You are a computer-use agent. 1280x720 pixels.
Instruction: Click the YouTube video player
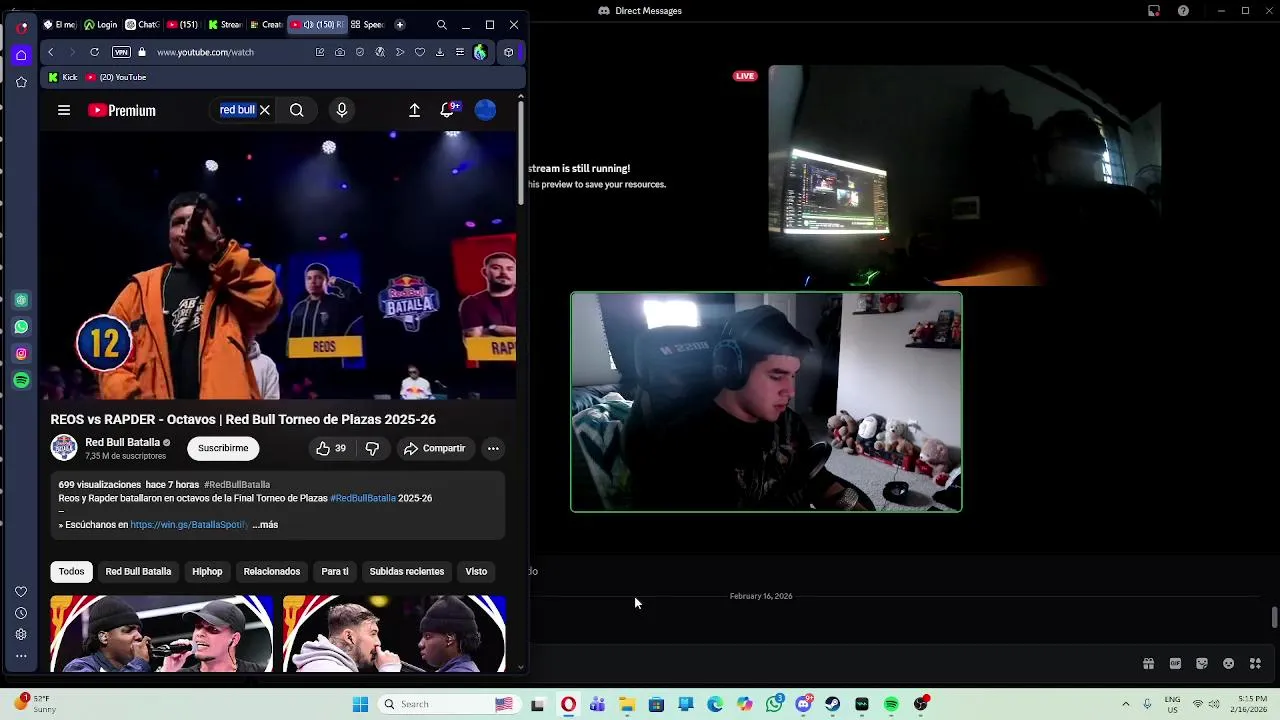(278, 265)
